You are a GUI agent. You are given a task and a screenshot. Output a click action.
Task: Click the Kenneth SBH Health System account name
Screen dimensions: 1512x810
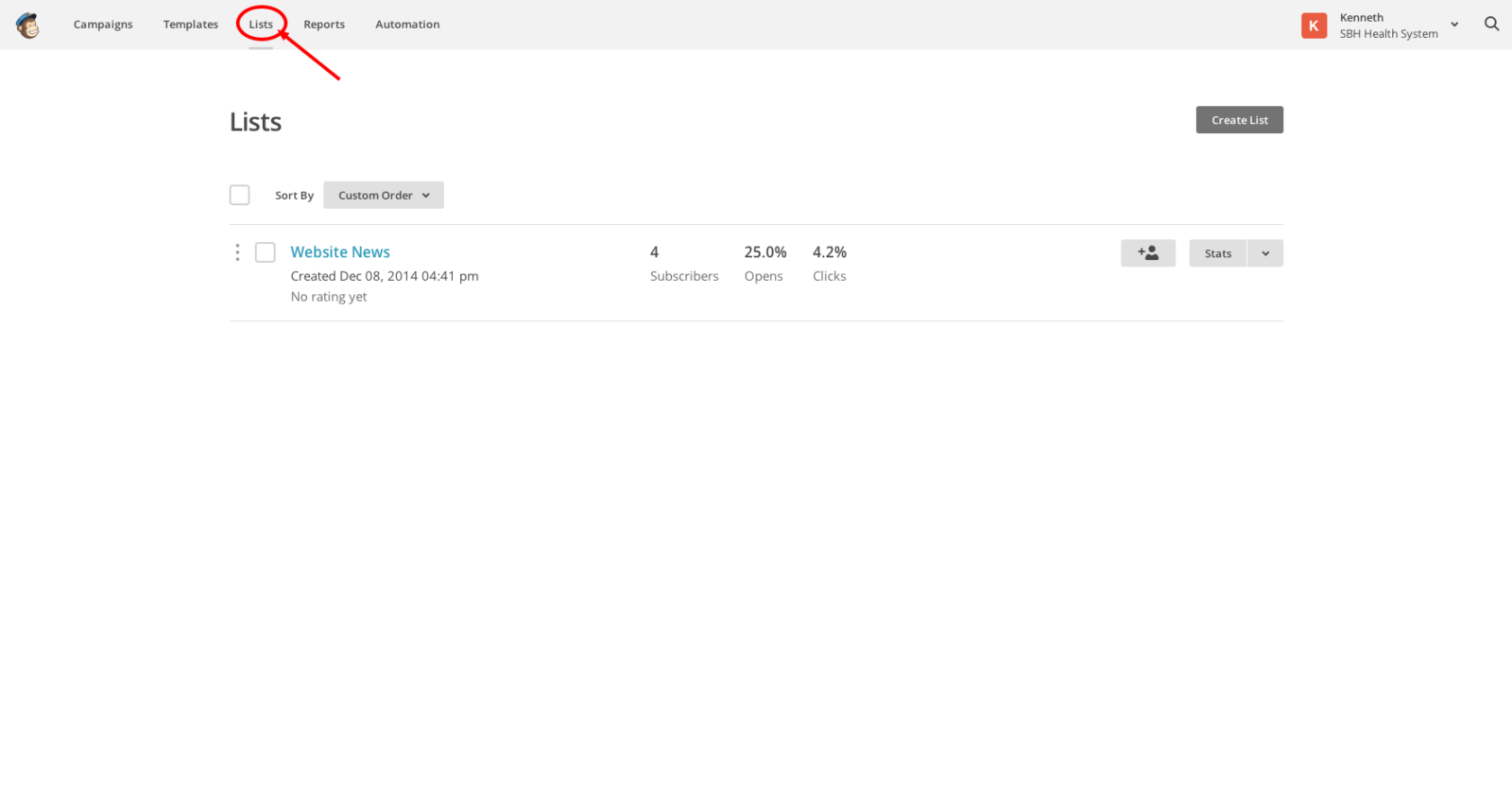pos(1387,26)
